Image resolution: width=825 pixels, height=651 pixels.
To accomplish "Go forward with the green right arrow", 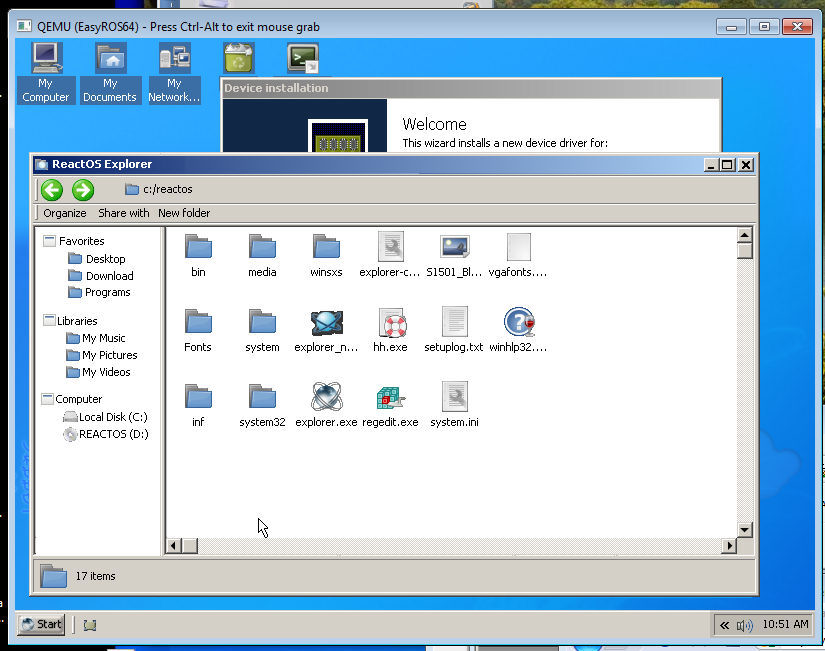I will click(83, 190).
